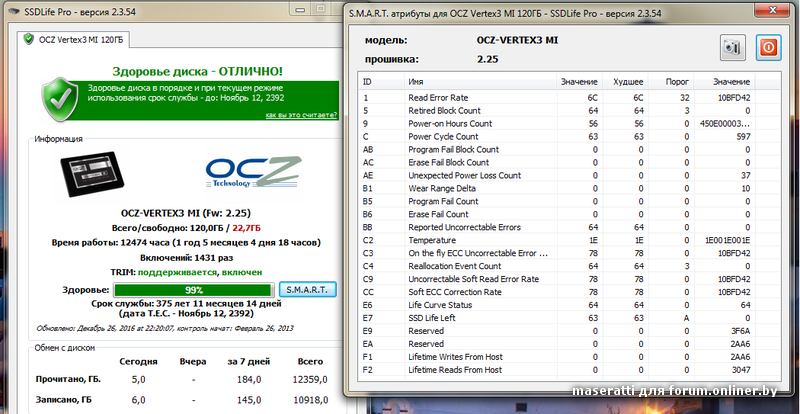Click the 99% health progress bar
Screen dimensions: 800x414
pos(194,290)
